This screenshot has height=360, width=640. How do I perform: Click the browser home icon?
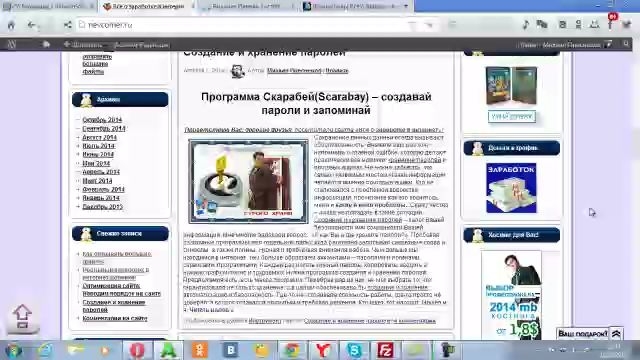[x=11, y=25]
